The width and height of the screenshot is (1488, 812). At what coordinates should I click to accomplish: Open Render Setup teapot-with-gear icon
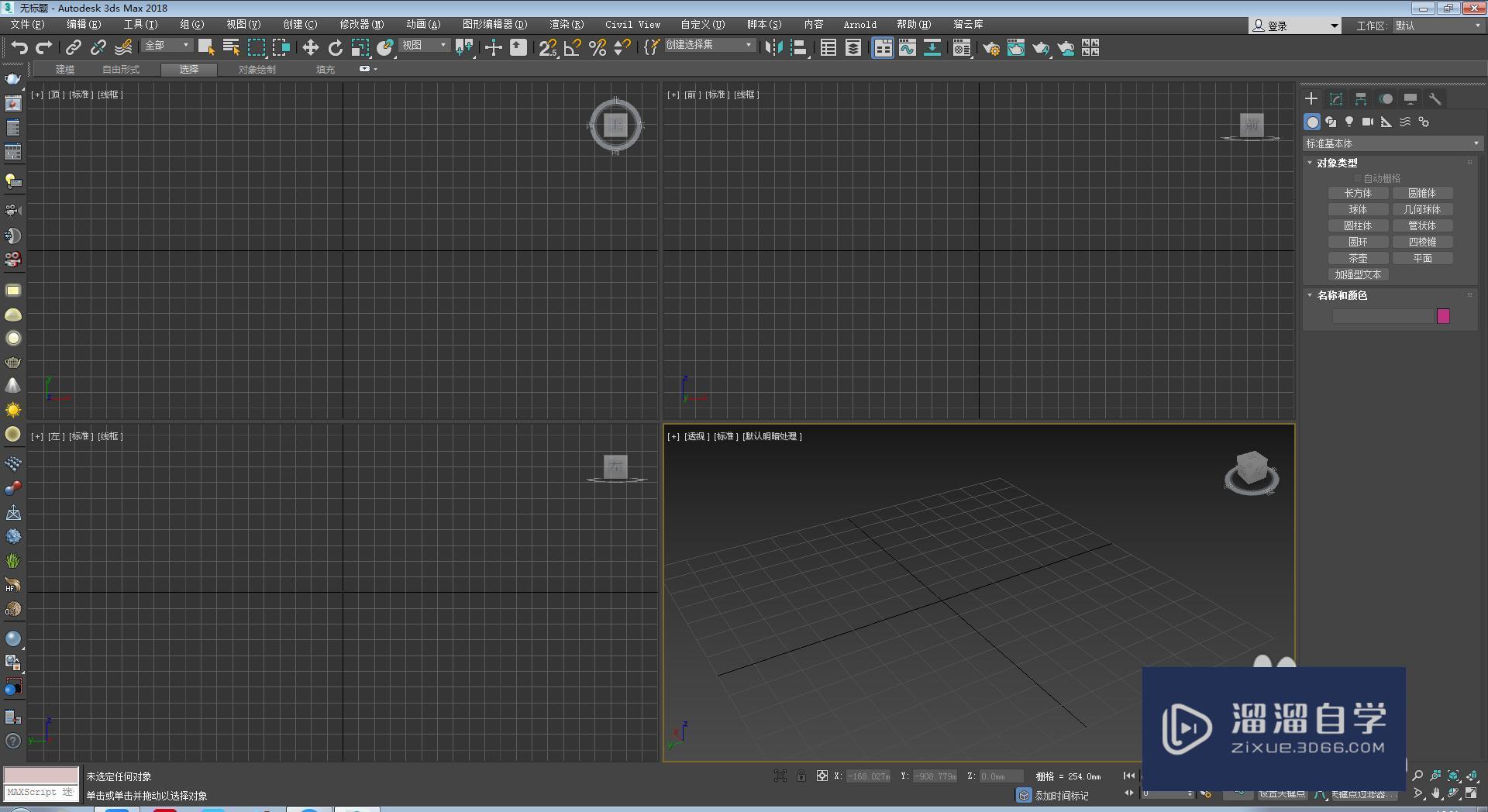[990, 48]
